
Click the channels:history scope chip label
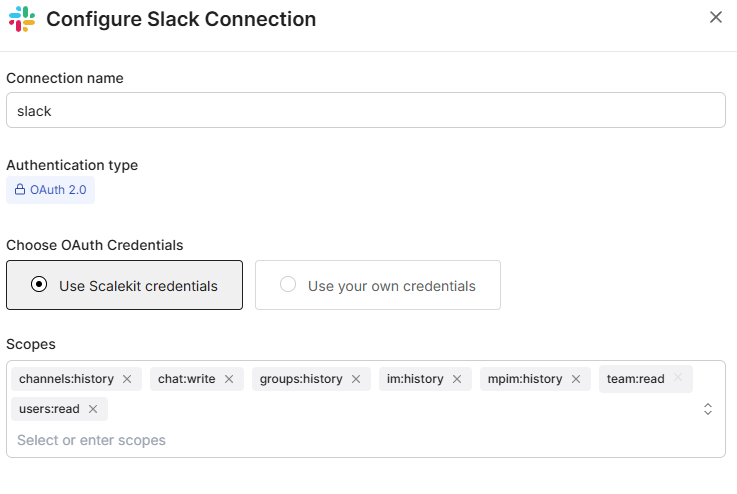(x=66, y=379)
